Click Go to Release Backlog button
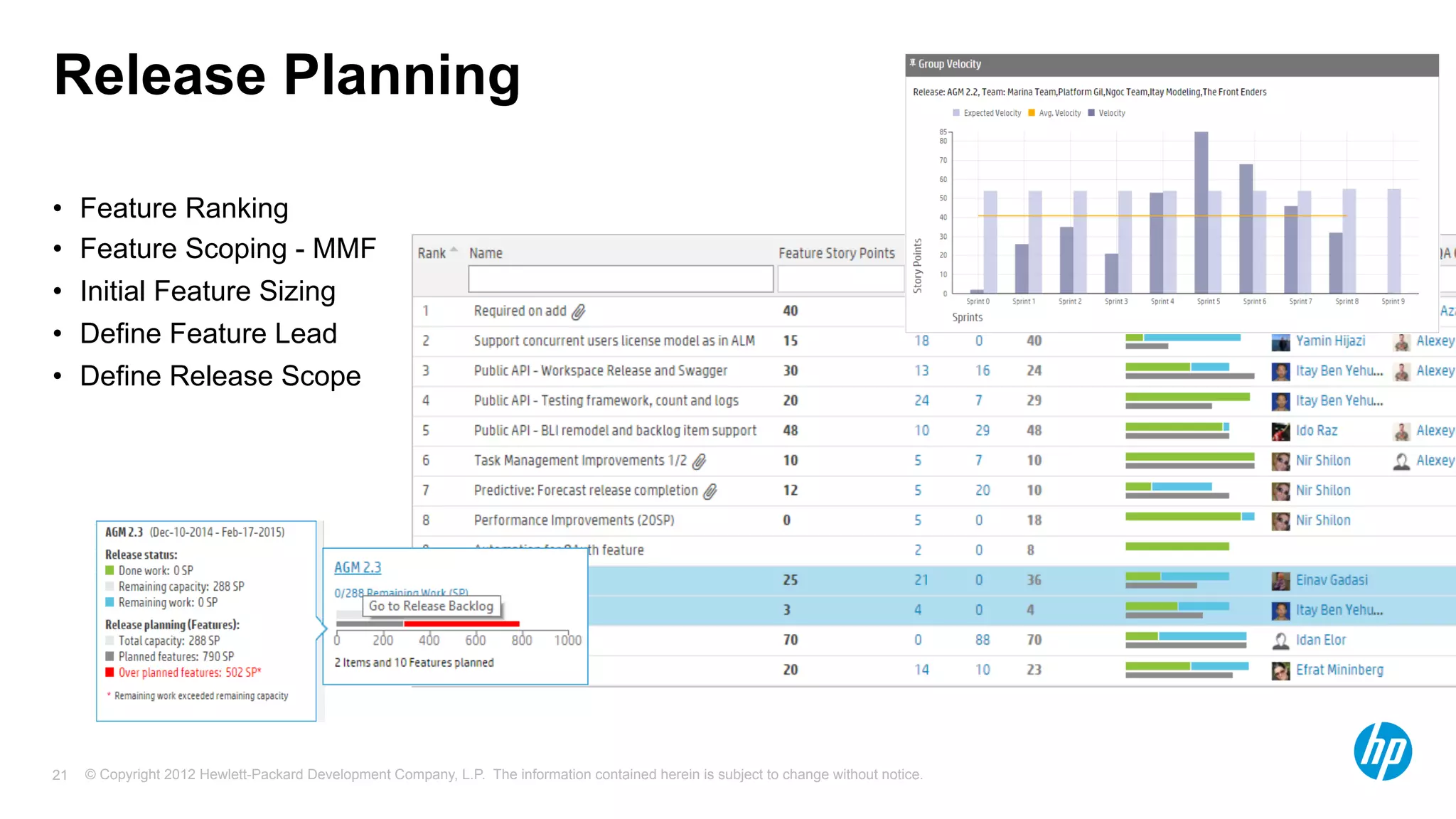The height and width of the screenshot is (819, 1456). (x=431, y=606)
